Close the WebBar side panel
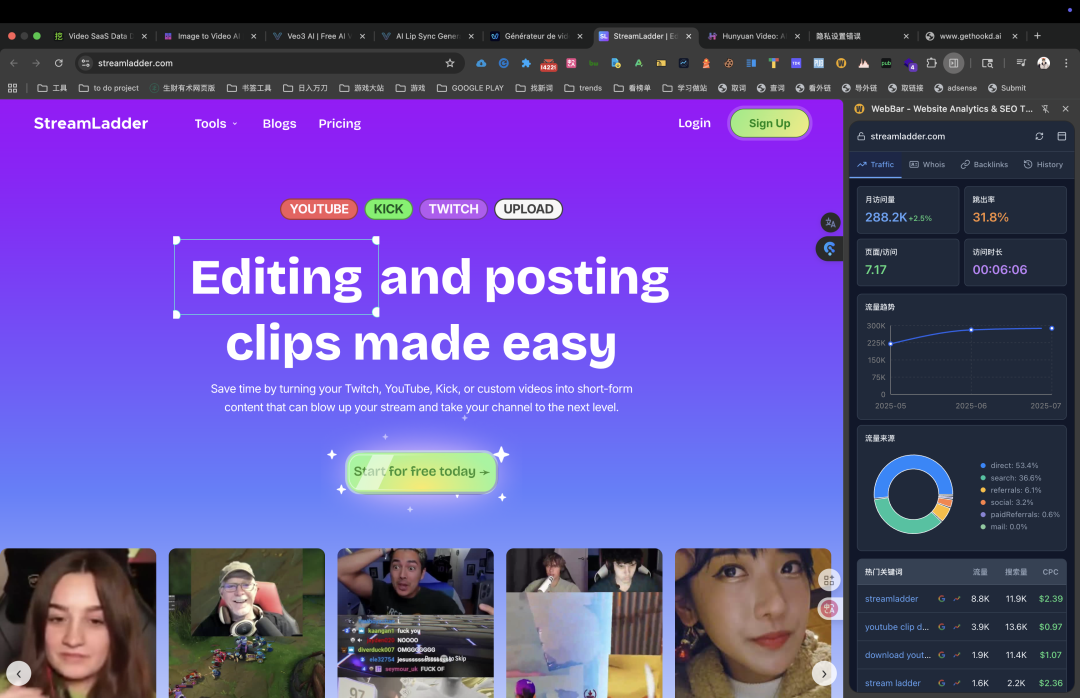Viewport: 1080px width, 698px height. pyautogui.click(x=1066, y=109)
